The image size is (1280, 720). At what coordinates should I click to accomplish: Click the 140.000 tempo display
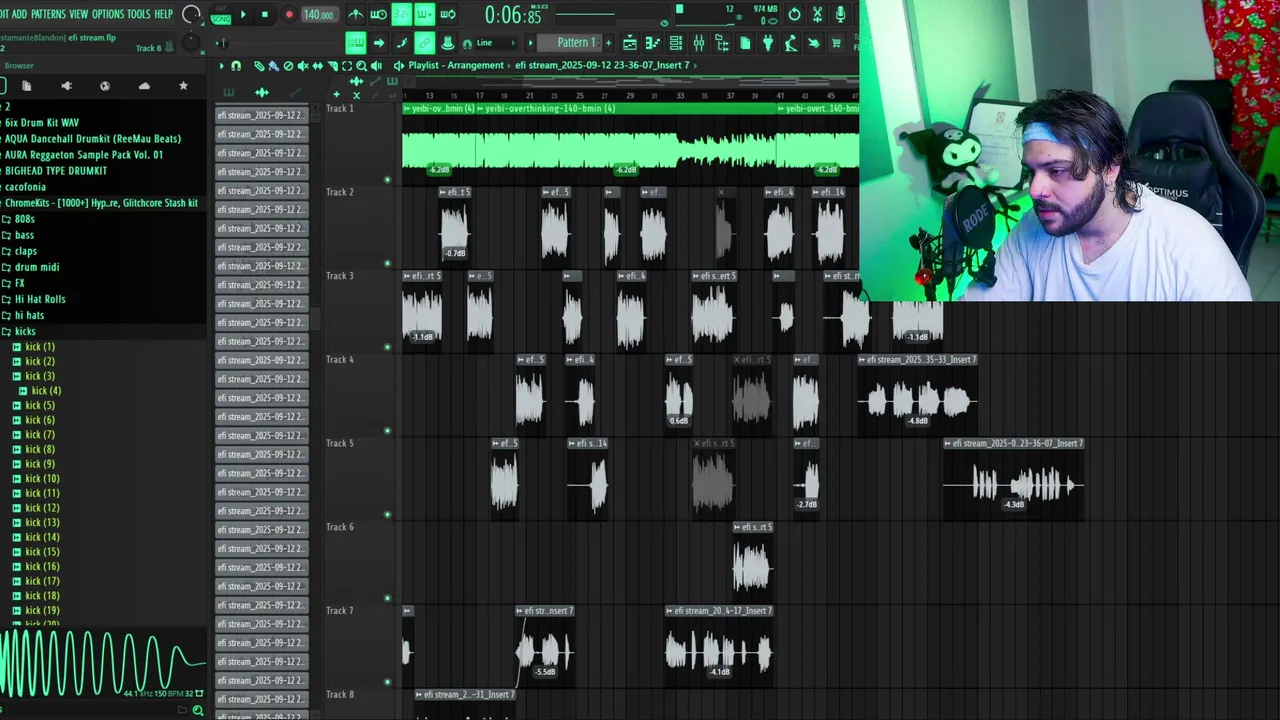tap(319, 15)
